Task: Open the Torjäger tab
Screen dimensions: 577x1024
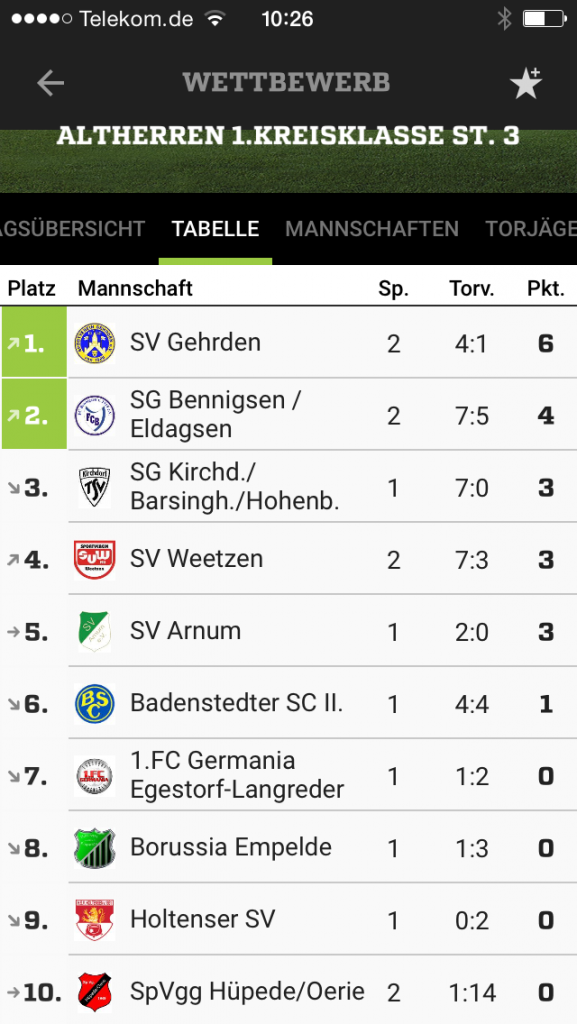Action: coord(531,229)
